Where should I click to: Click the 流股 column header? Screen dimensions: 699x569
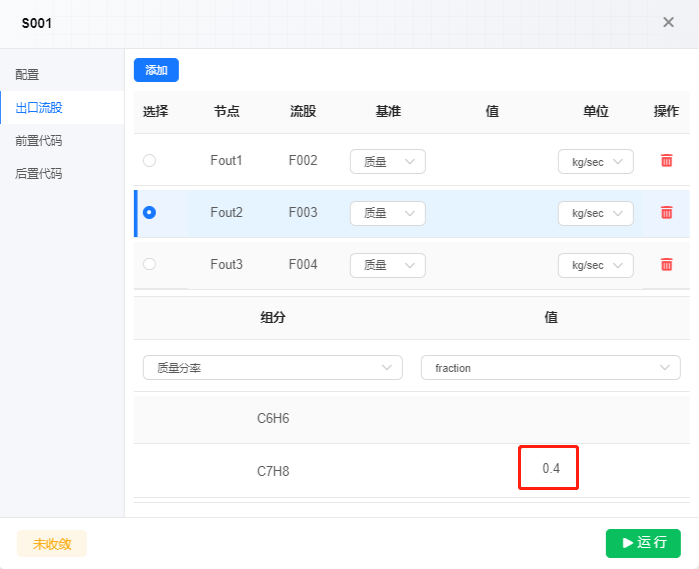pos(303,111)
